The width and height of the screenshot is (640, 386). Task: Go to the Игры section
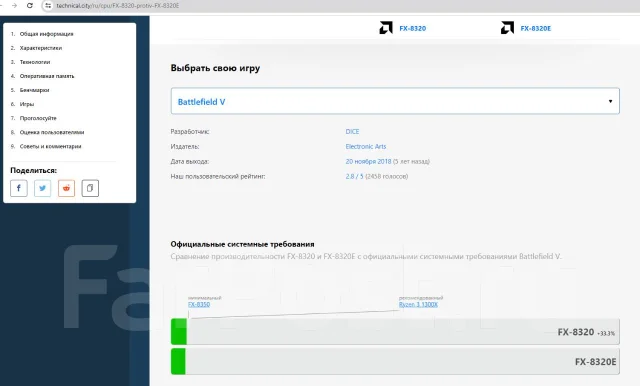27,104
